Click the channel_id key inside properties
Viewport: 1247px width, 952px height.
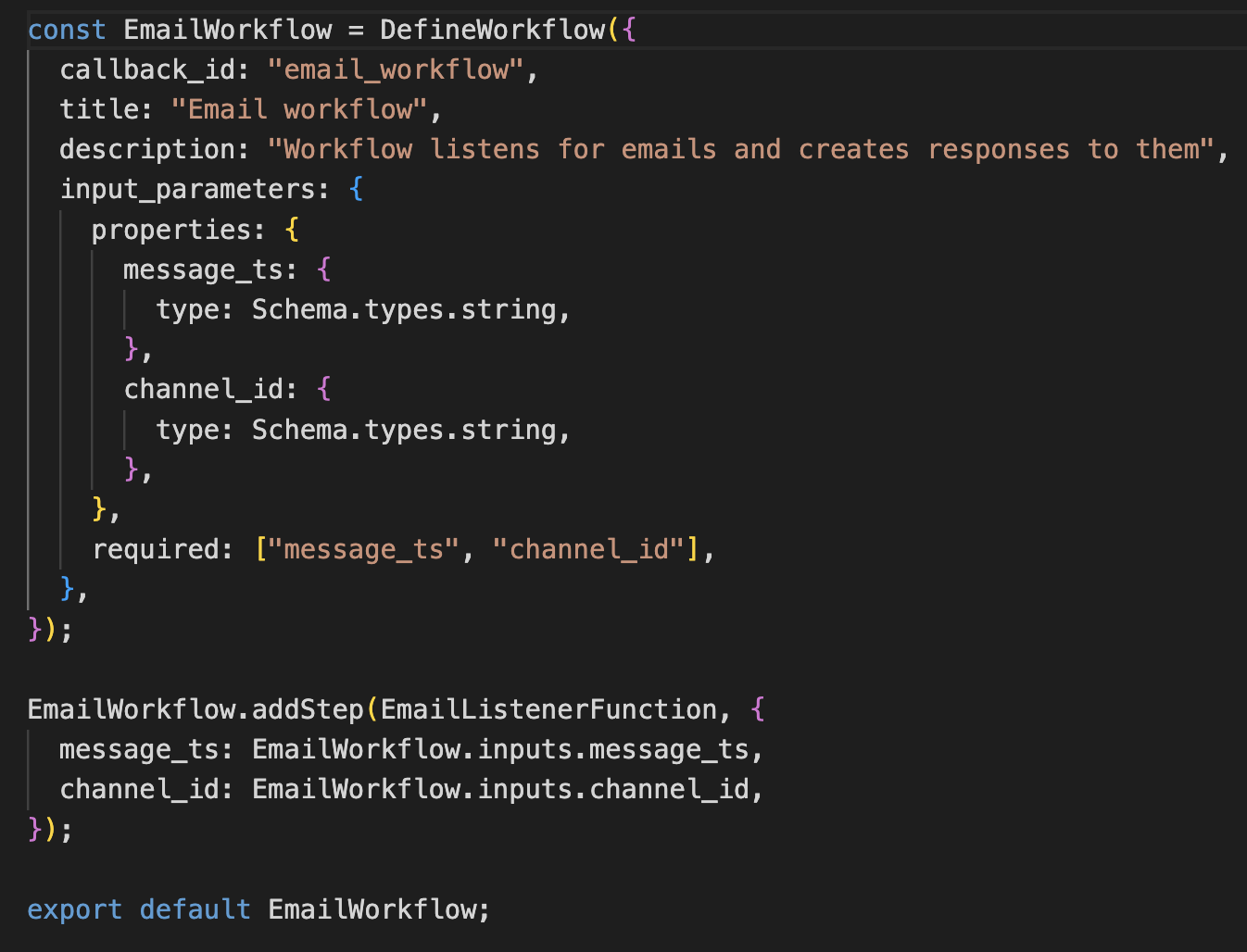pos(204,389)
